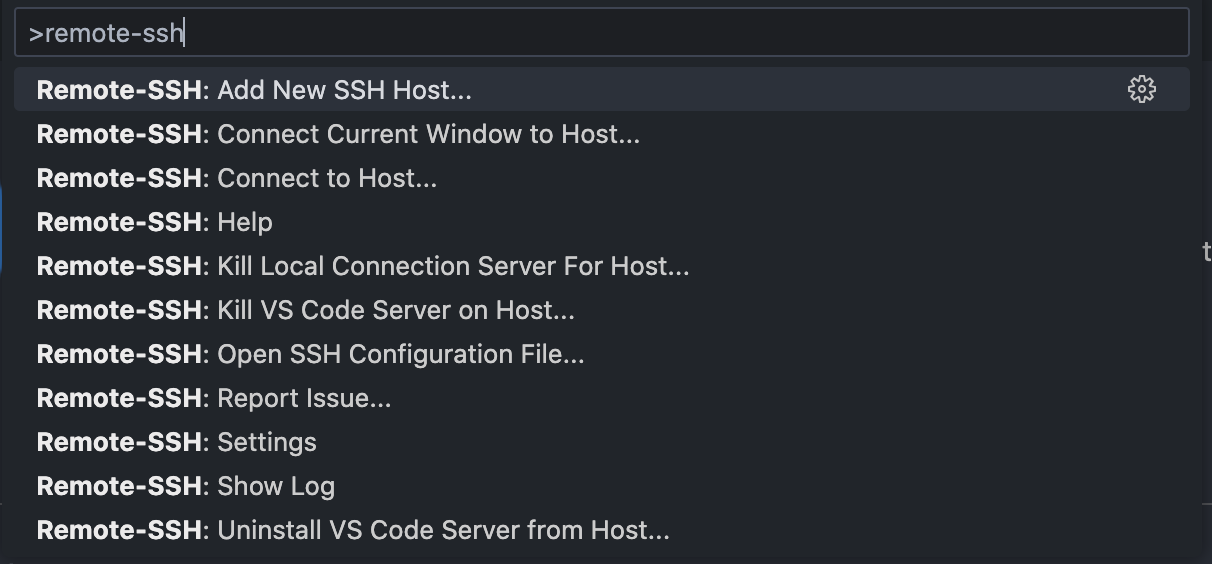This screenshot has width=1212, height=564.
Task: Open Remote-SSH: Help entry
Action: tap(601, 222)
